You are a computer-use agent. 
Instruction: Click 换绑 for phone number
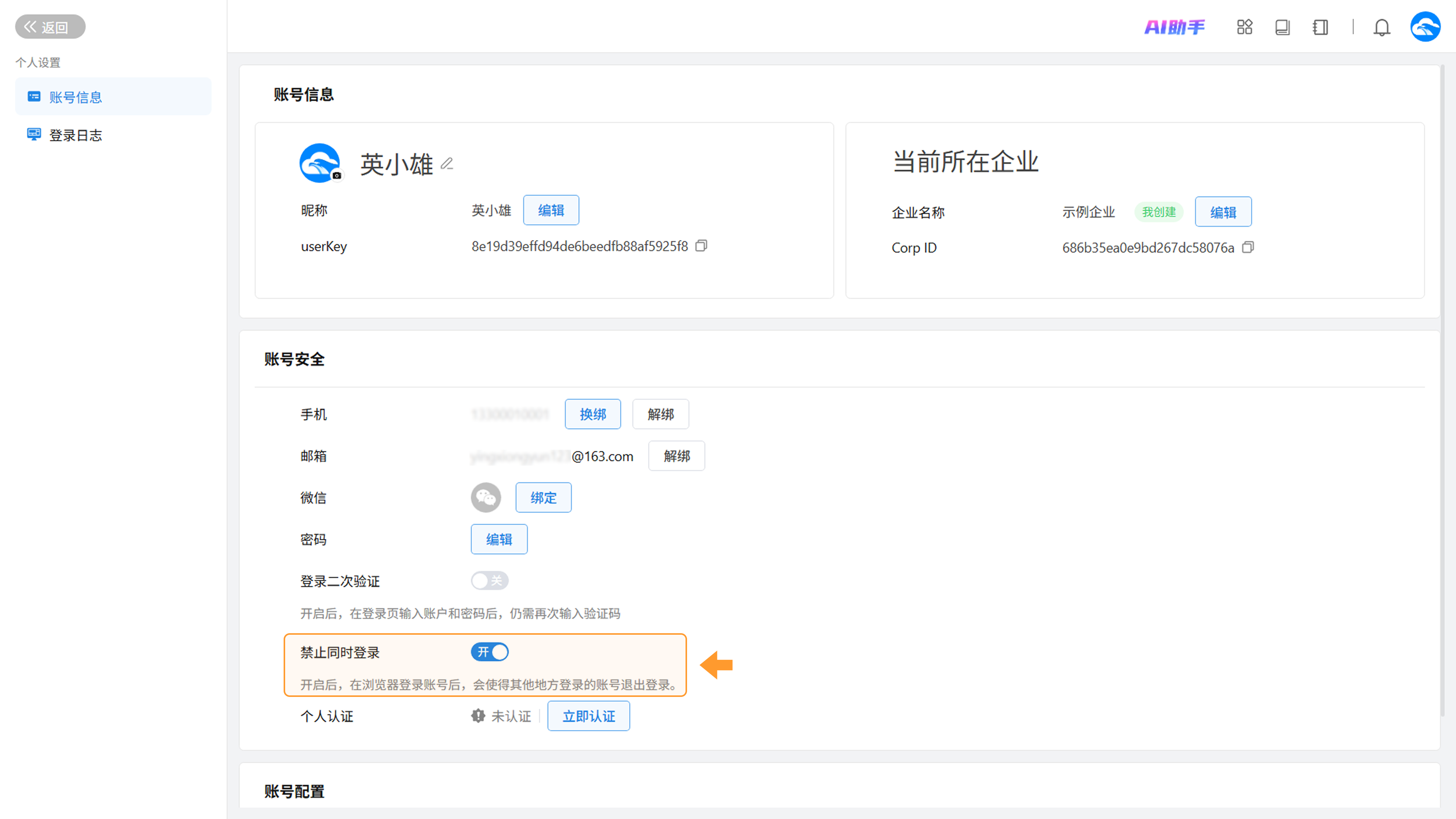[592, 414]
